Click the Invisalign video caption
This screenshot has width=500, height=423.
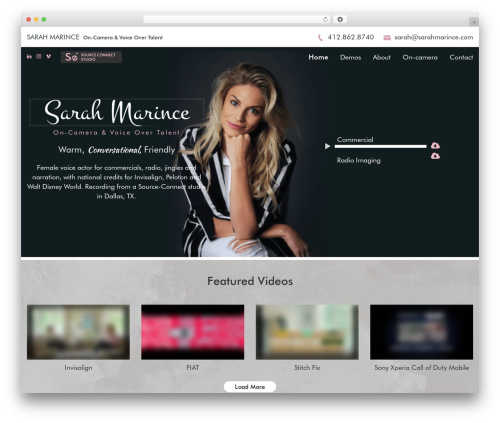pos(78,368)
